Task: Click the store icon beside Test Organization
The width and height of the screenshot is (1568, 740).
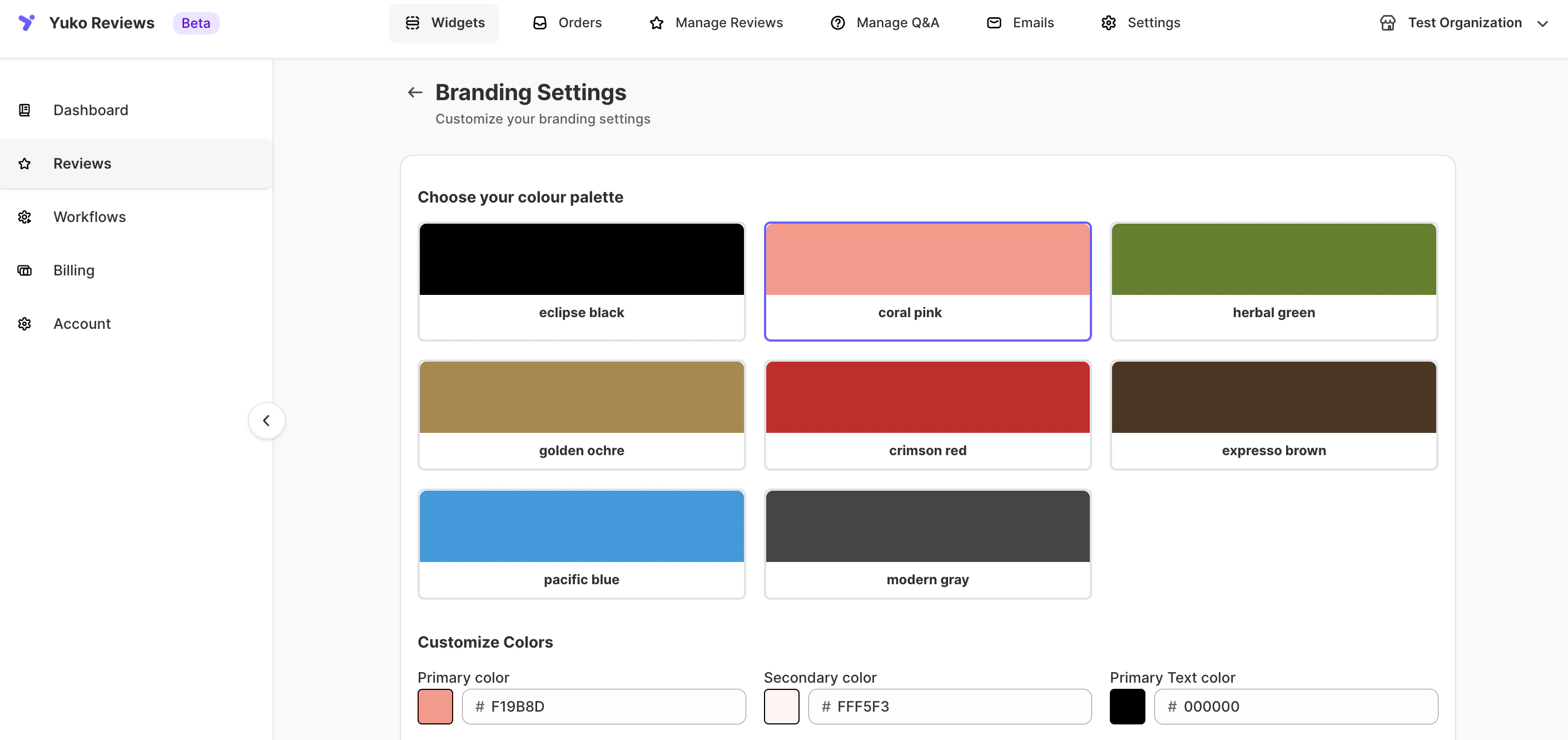Action: pyautogui.click(x=1388, y=23)
